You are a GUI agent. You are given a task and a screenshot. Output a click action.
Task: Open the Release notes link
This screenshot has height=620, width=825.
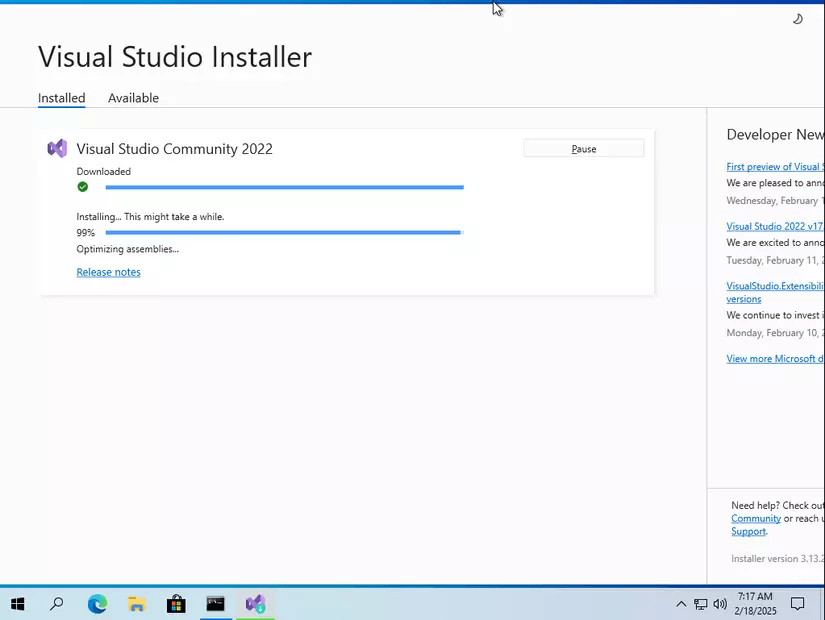tap(108, 272)
